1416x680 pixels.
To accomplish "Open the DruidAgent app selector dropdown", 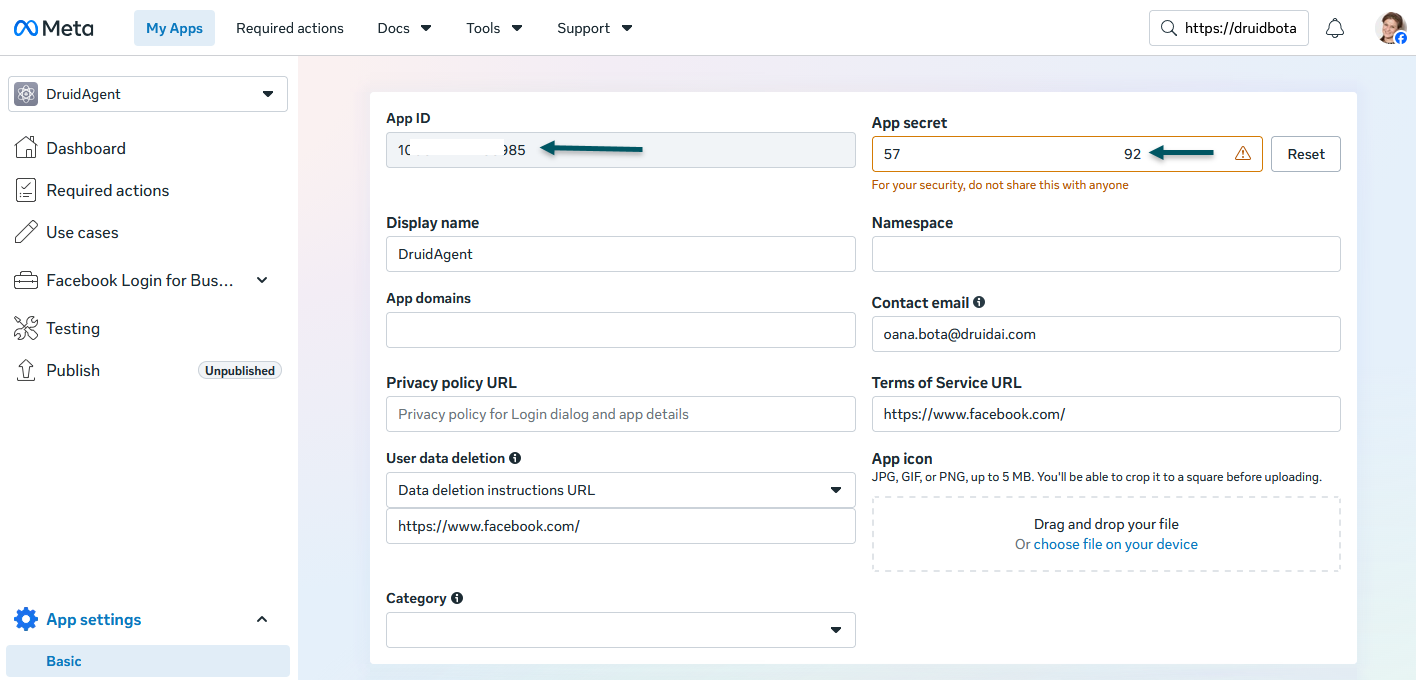I will coord(148,94).
